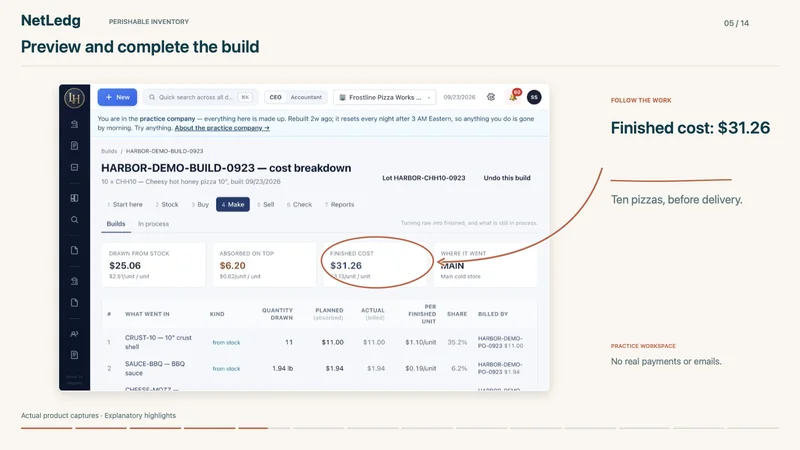800x450 pixels.
Task: Open the notifications bell with red badge
Action: click(x=514, y=96)
